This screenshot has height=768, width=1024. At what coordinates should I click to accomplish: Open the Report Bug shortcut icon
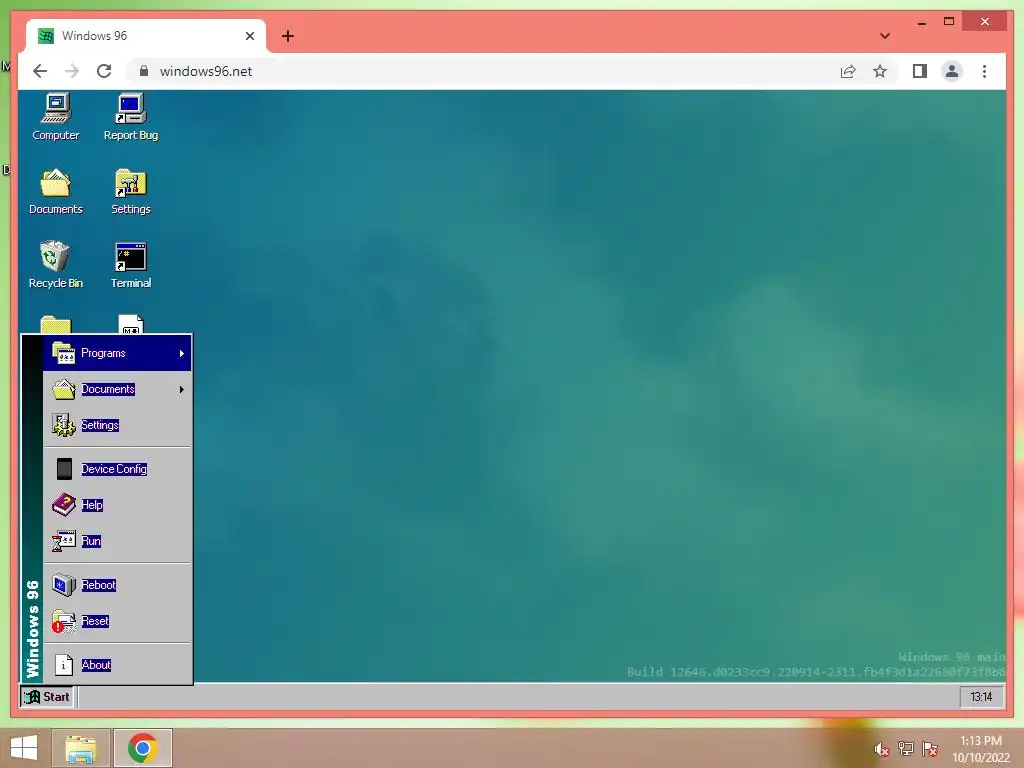pyautogui.click(x=131, y=117)
